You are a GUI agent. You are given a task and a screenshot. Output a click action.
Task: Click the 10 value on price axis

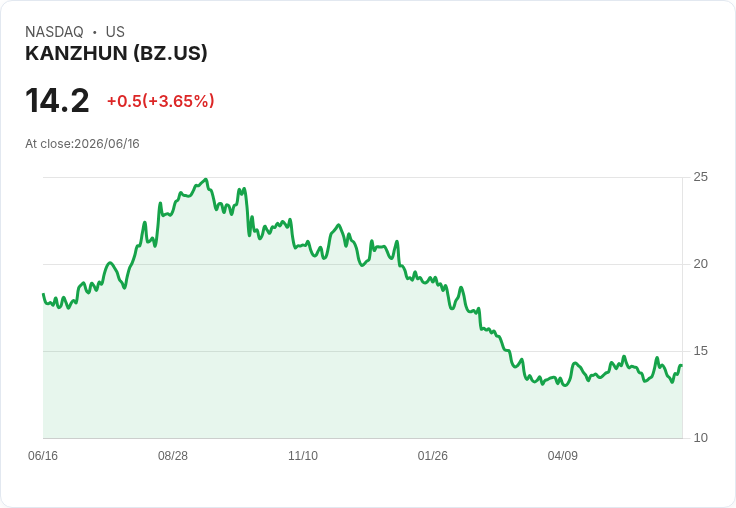[700, 438]
